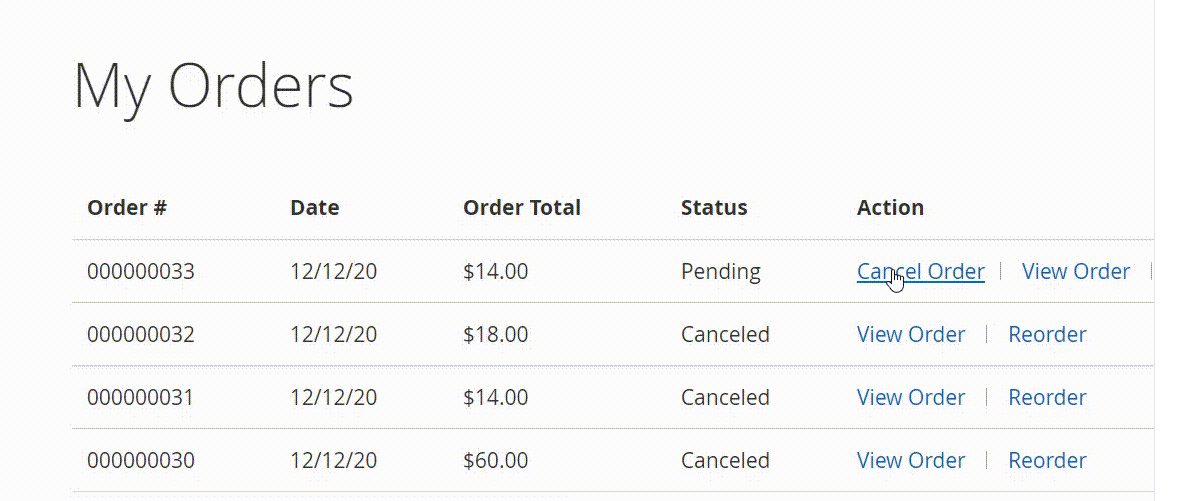Cancel the pending order 000000033

(920, 271)
